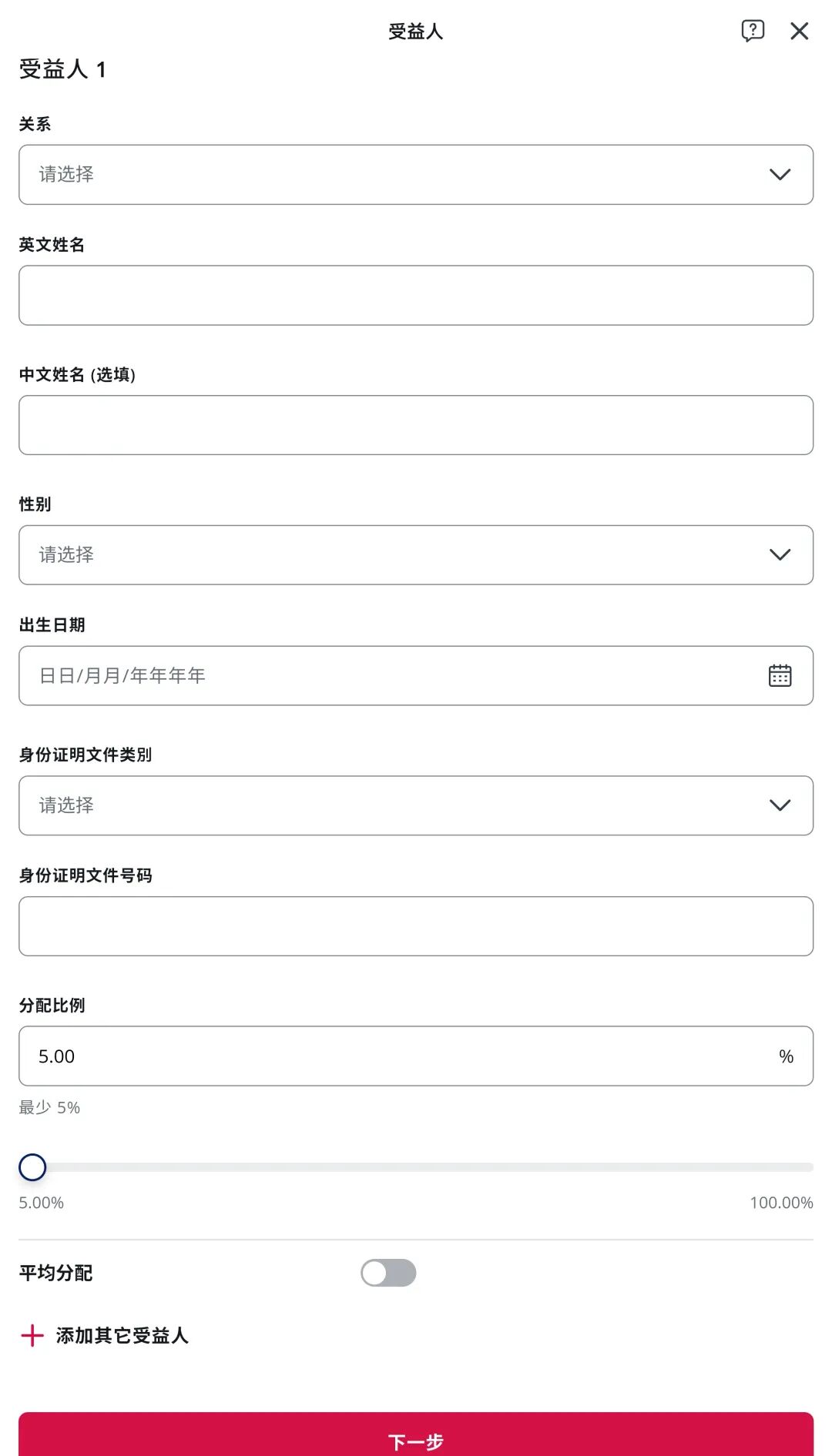
Task: Click the 关系 dropdown chevron arrow
Action: (780, 175)
